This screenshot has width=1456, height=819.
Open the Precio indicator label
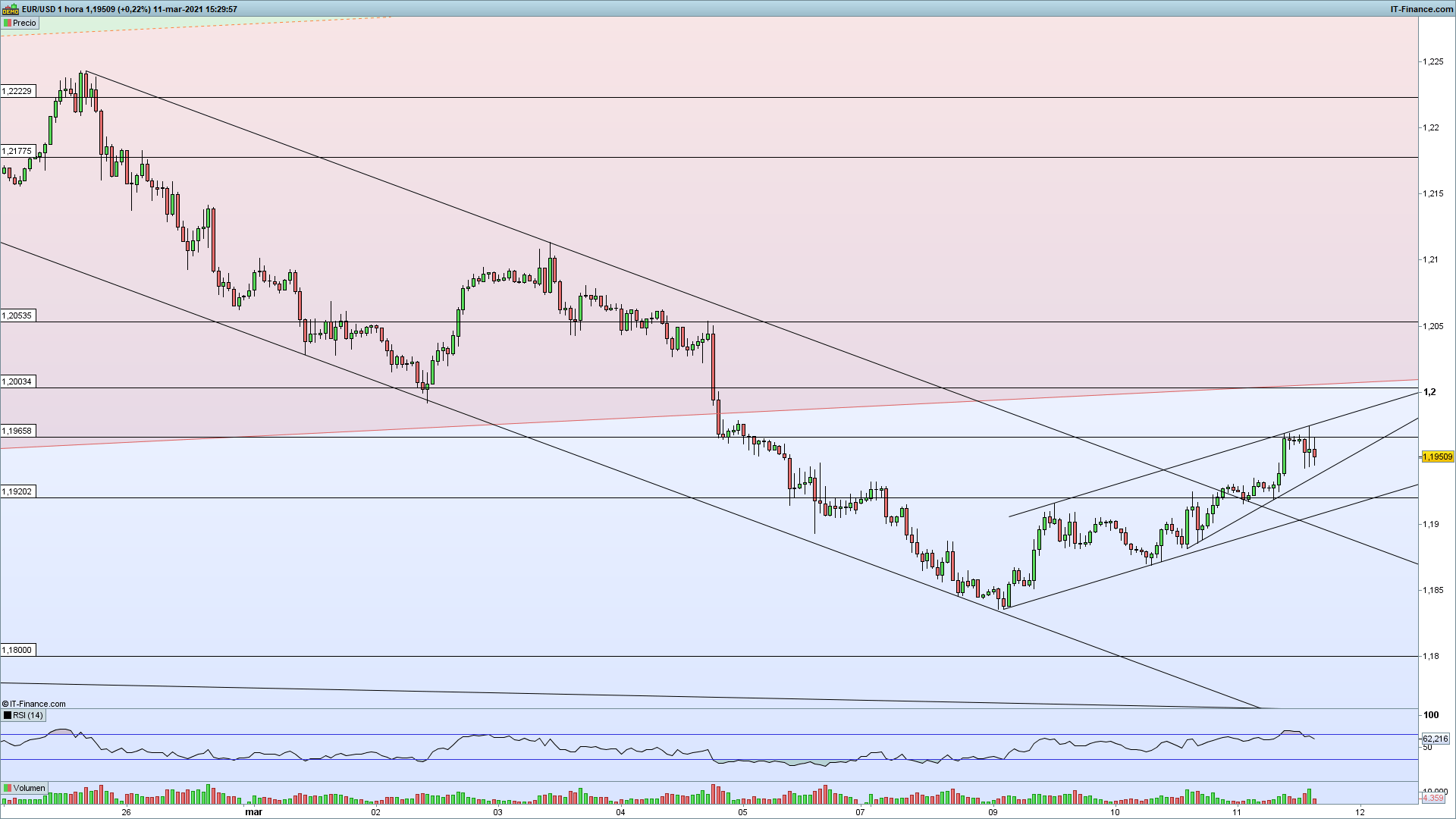coord(20,23)
